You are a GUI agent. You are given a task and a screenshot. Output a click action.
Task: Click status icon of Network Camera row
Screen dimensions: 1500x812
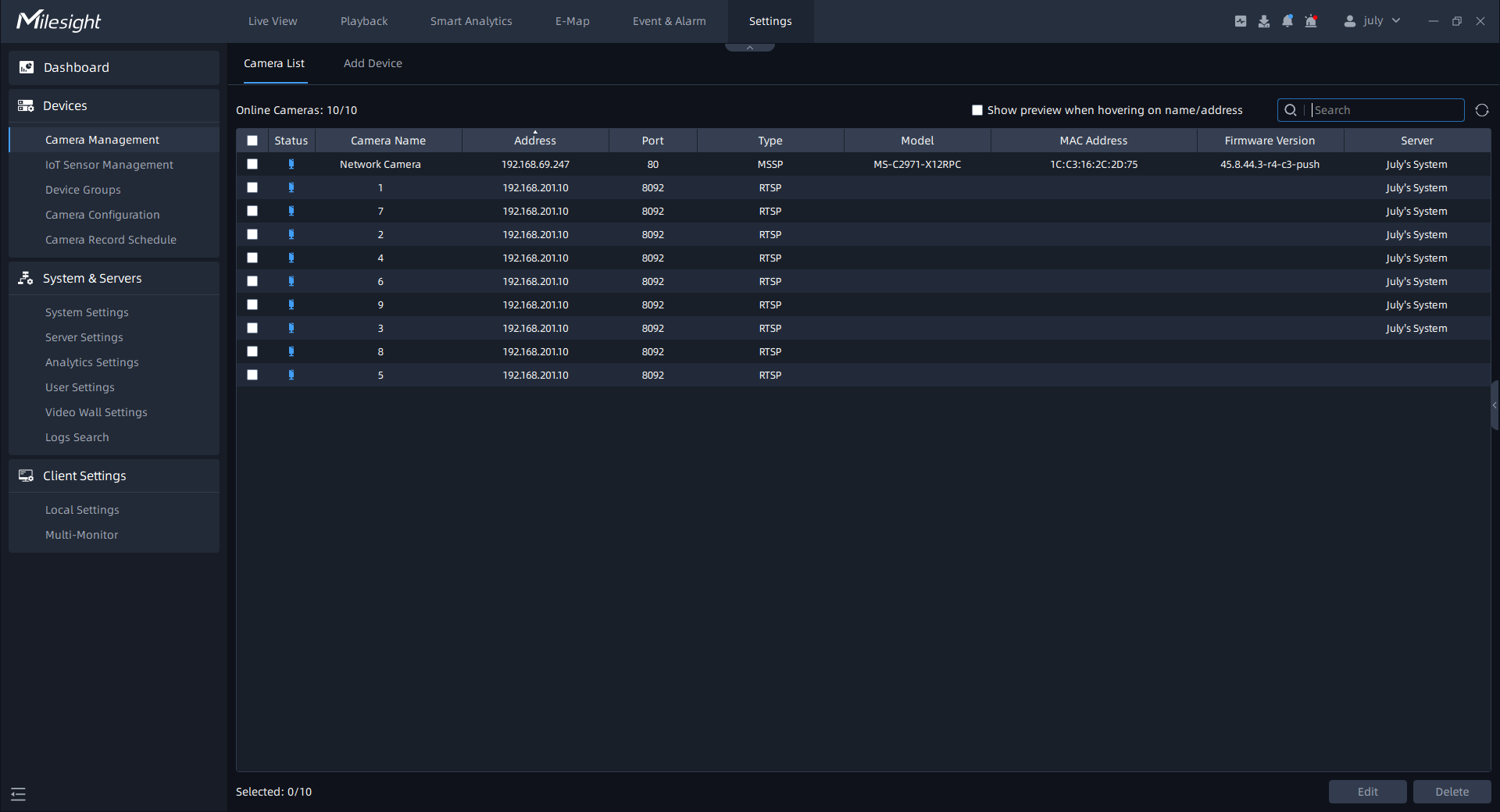click(291, 164)
